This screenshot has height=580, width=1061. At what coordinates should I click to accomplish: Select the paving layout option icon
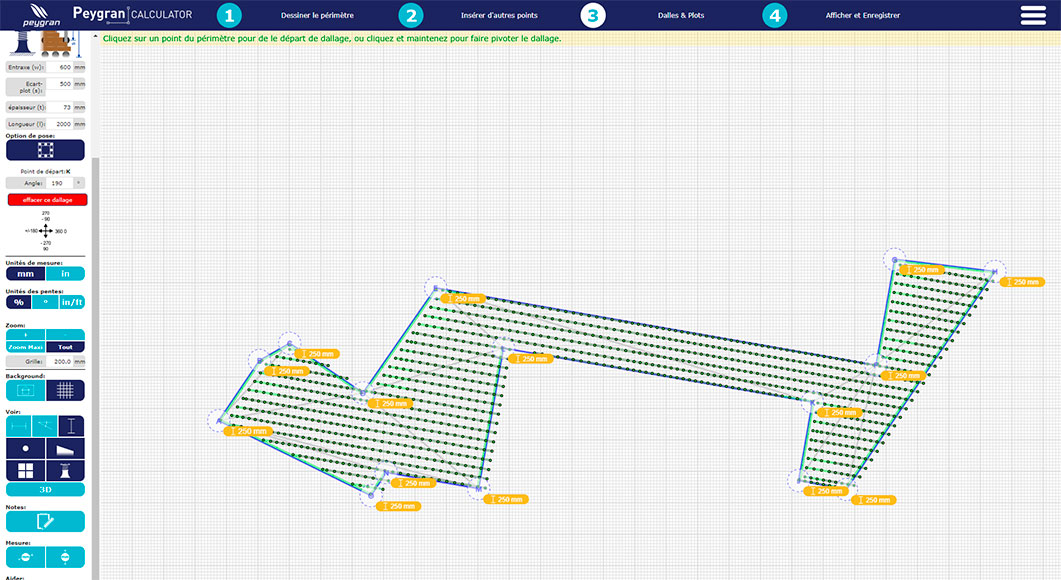coord(45,150)
